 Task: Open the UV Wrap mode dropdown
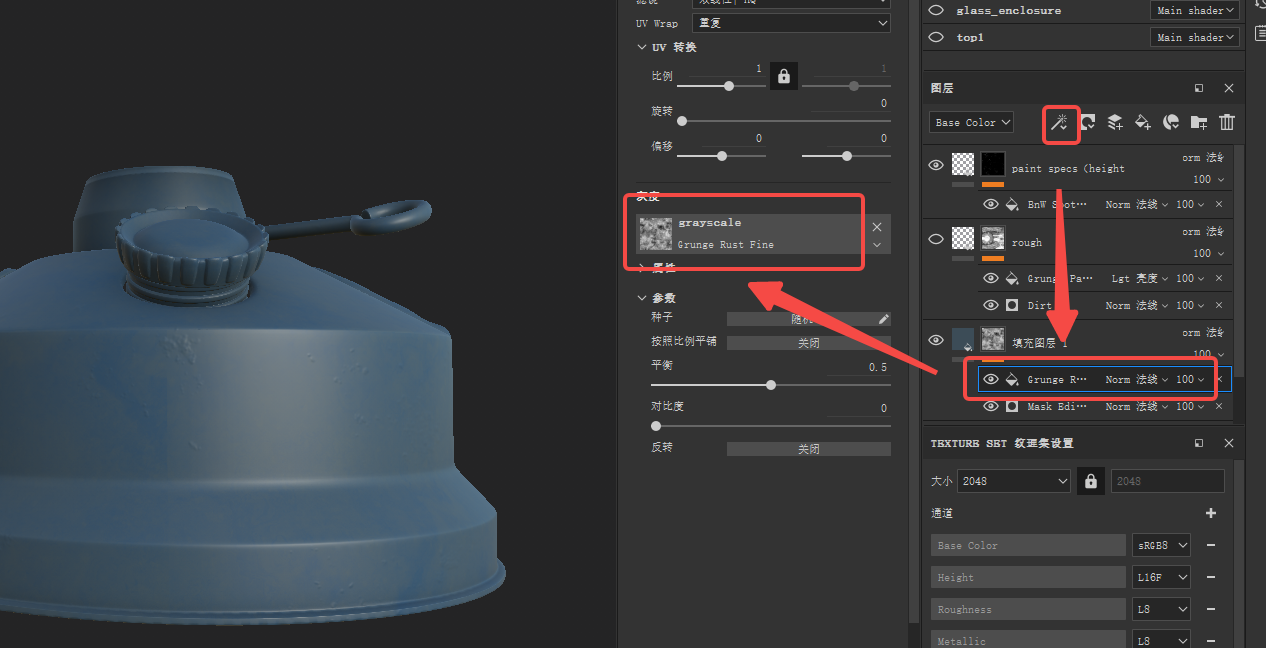click(x=790, y=22)
